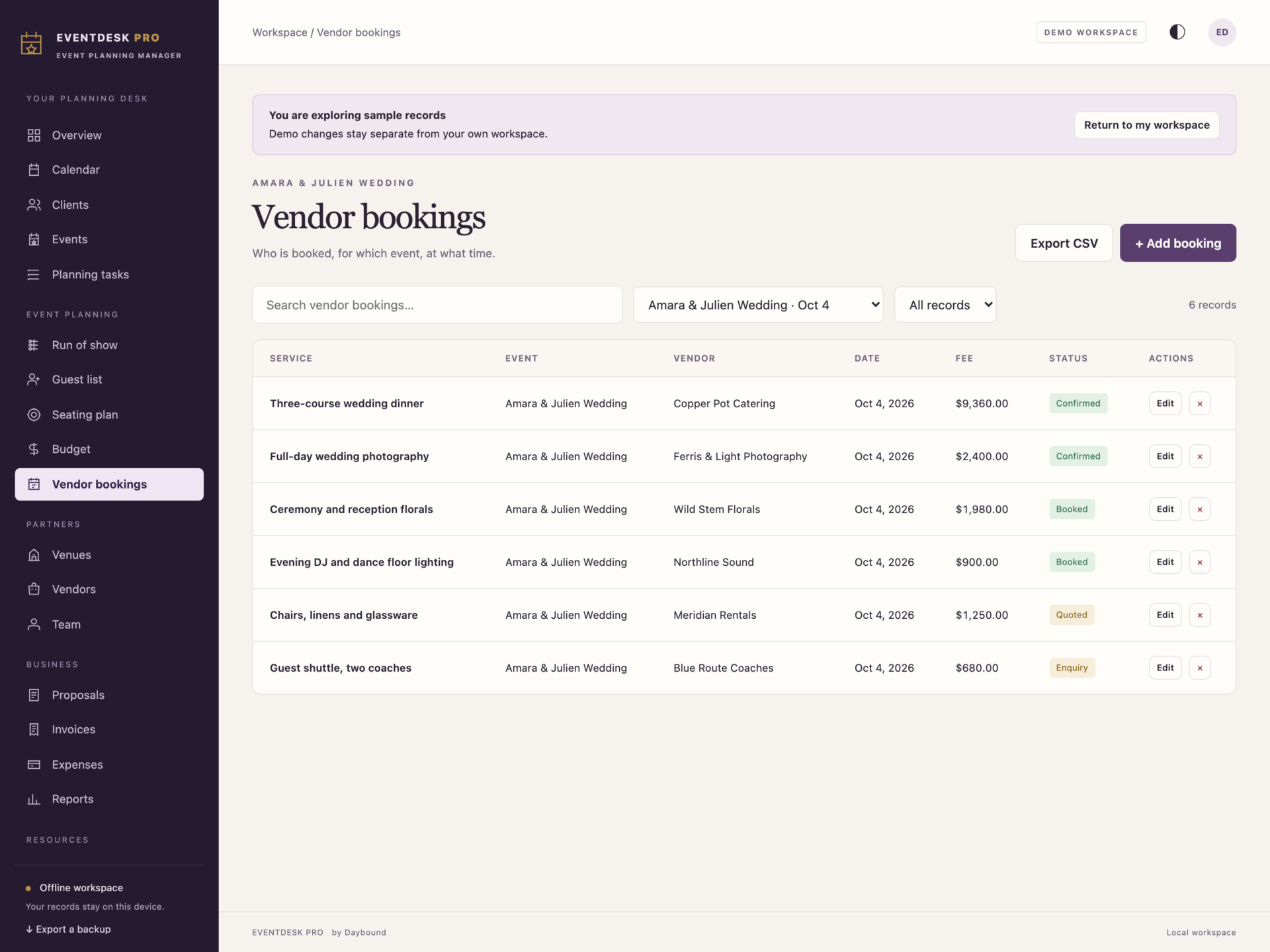Click the Expenses card icon
Screen dimensions: 1270x952
(34, 764)
